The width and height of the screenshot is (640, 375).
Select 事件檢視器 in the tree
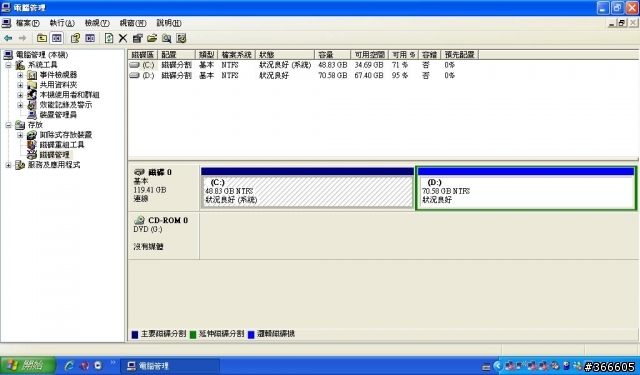pyautogui.click(x=58, y=75)
